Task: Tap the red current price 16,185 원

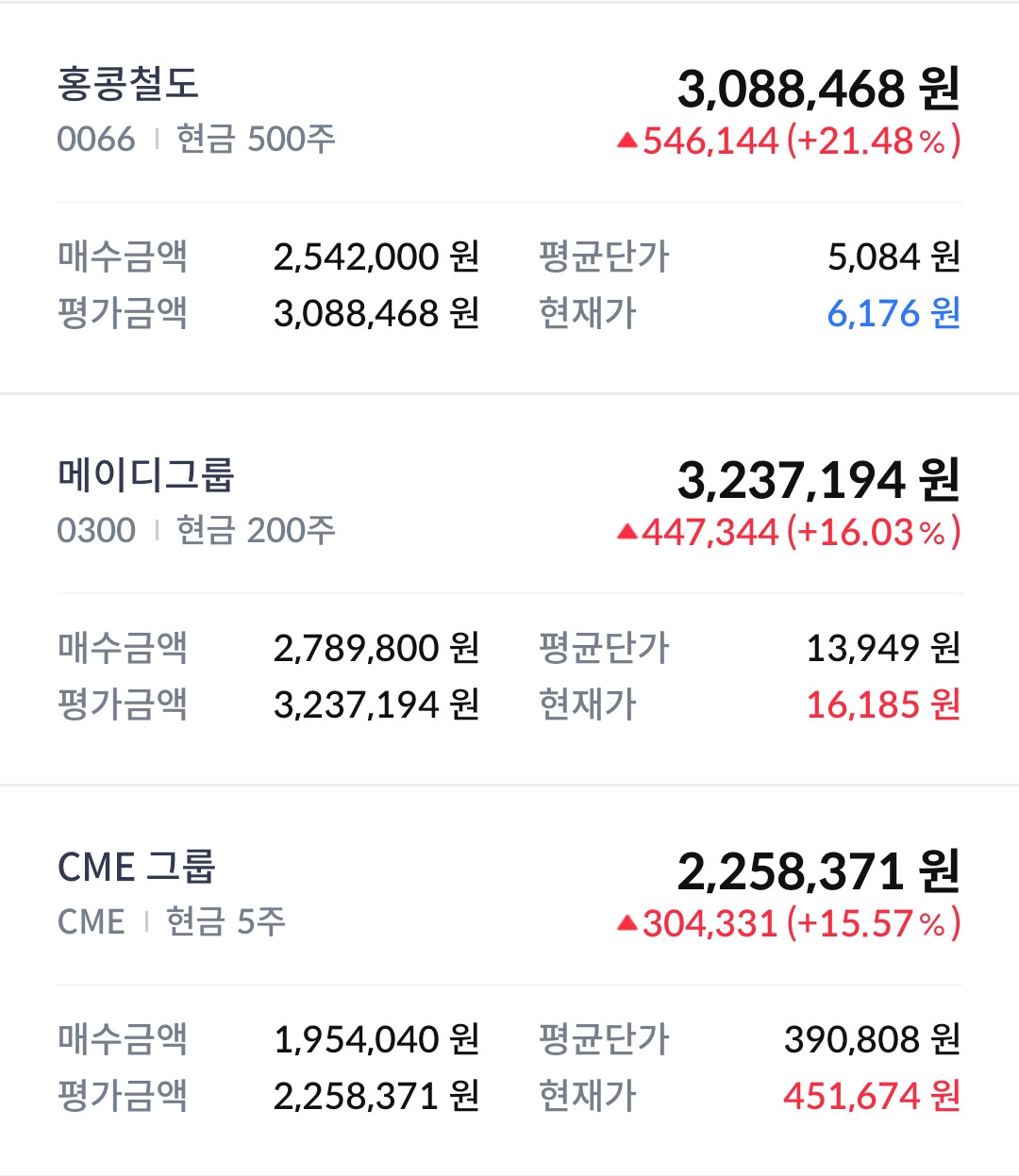Action: point(882,704)
